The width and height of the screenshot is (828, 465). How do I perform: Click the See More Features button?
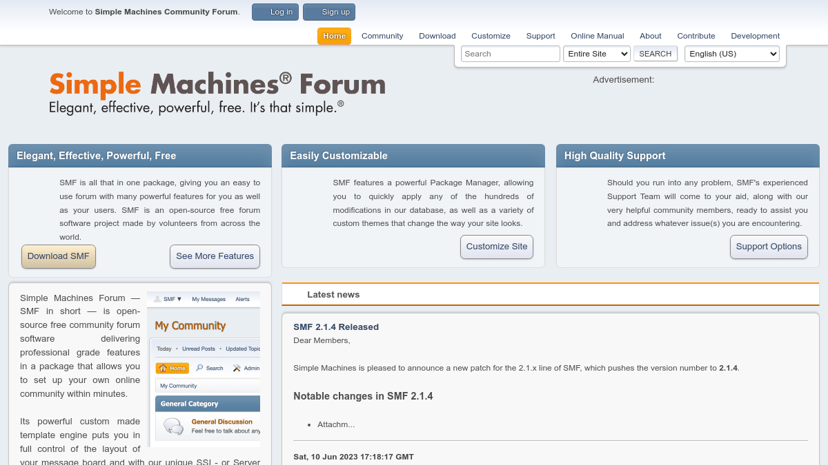(x=215, y=257)
